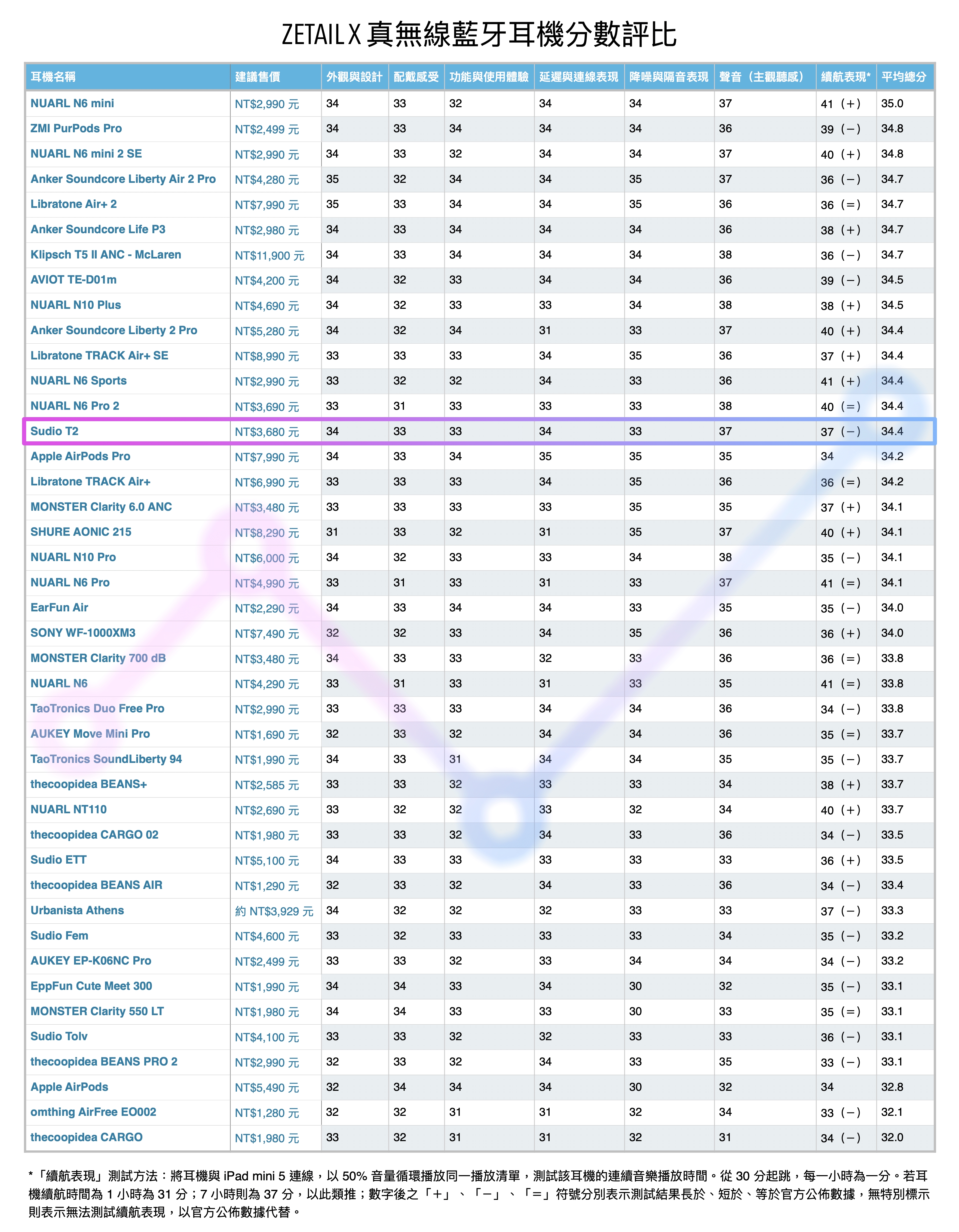Open the omthing AirFree EO002 link
This screenshot has width=959, height=1232.
click(93, 1112)
